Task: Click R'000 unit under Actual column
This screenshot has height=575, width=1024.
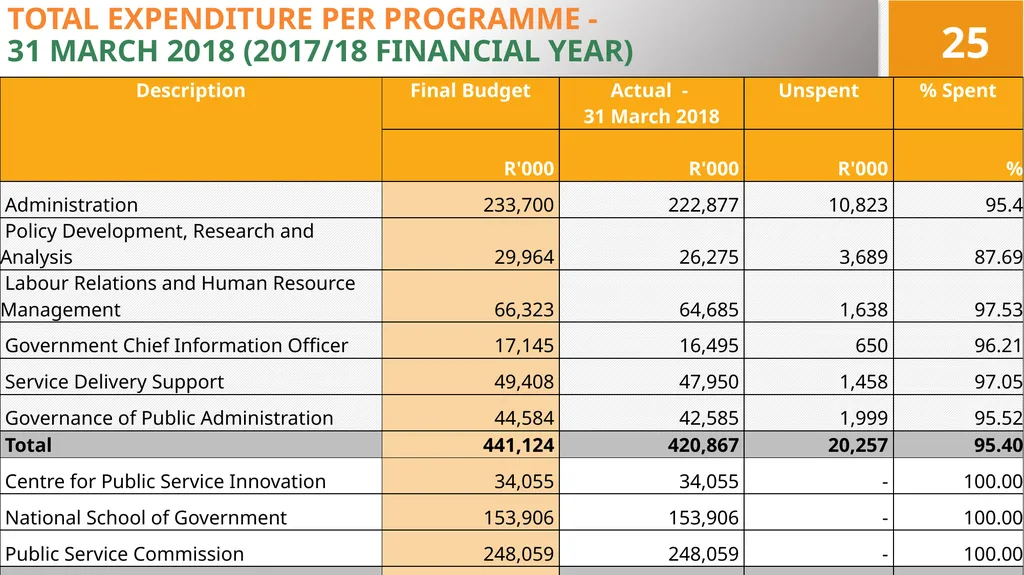Action: [x=713, y=169]
